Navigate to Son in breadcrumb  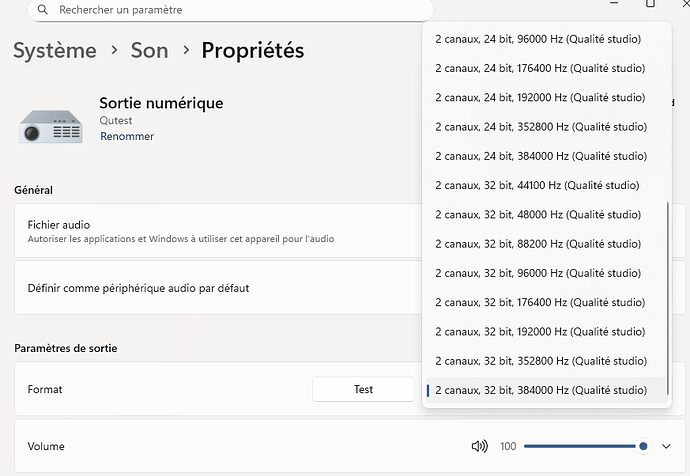[x=149, y=50]
